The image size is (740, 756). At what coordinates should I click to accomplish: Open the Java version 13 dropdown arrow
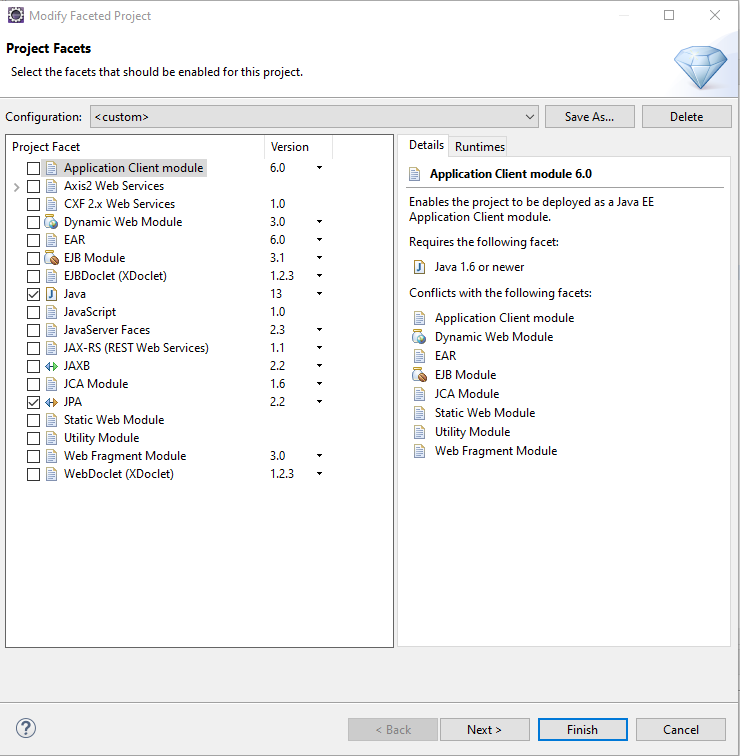(x=319, y=294)
